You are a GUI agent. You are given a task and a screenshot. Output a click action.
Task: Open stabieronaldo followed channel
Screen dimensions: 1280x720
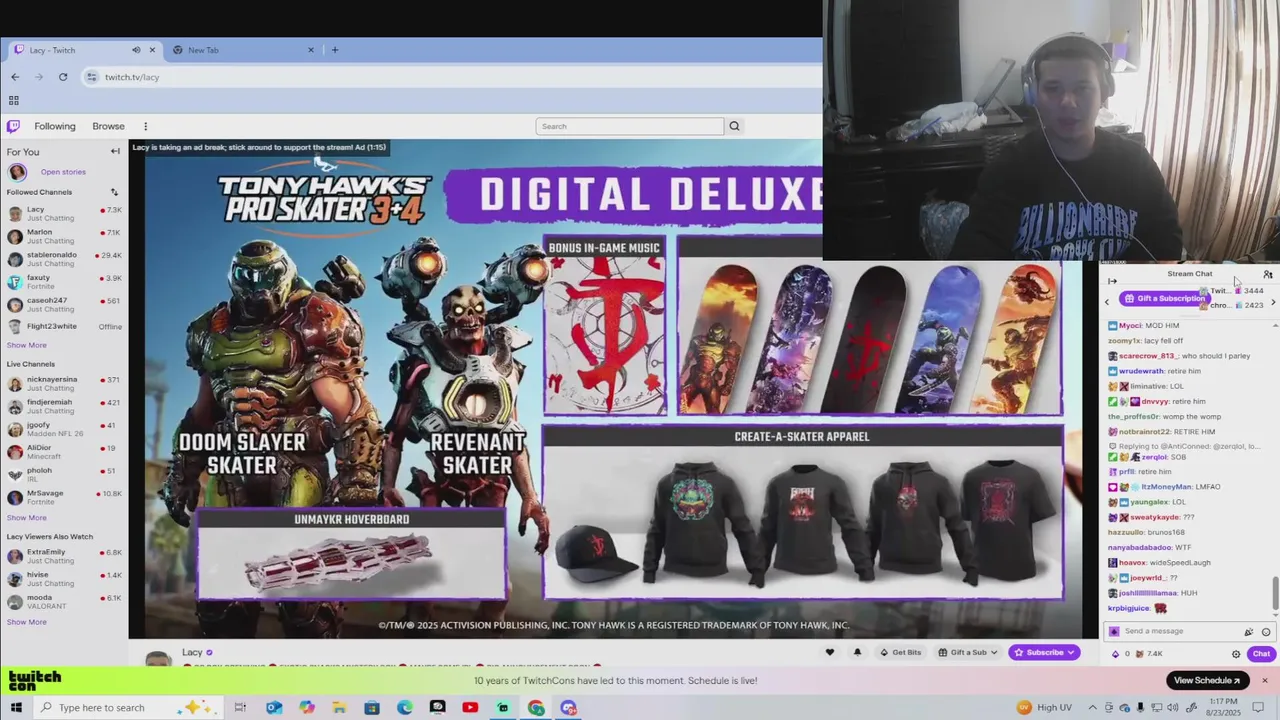click(64, 259)
